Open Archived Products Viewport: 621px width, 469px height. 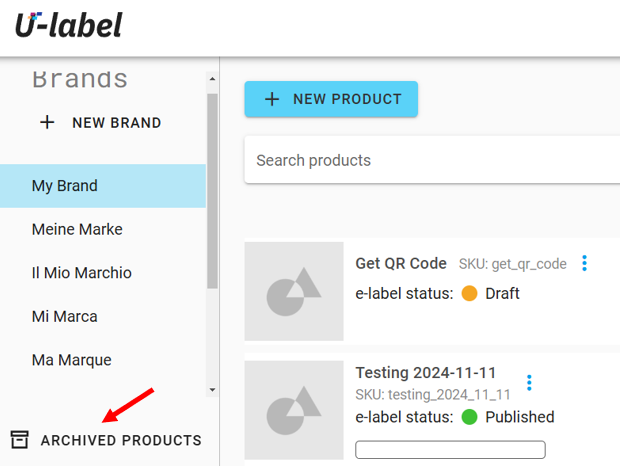click(121, 440)
